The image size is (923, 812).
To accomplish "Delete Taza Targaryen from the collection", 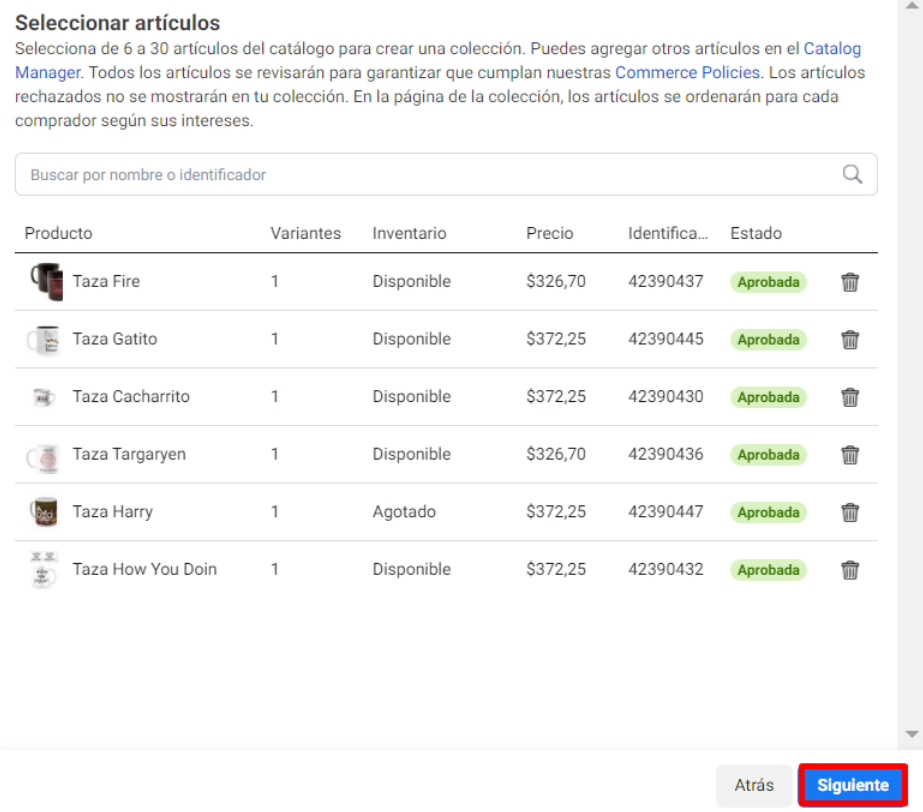I will [x=849, y=455].
